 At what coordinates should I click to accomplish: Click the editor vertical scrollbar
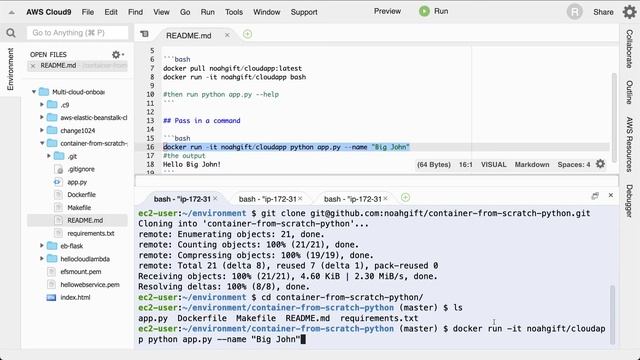[x=613, y=118]
